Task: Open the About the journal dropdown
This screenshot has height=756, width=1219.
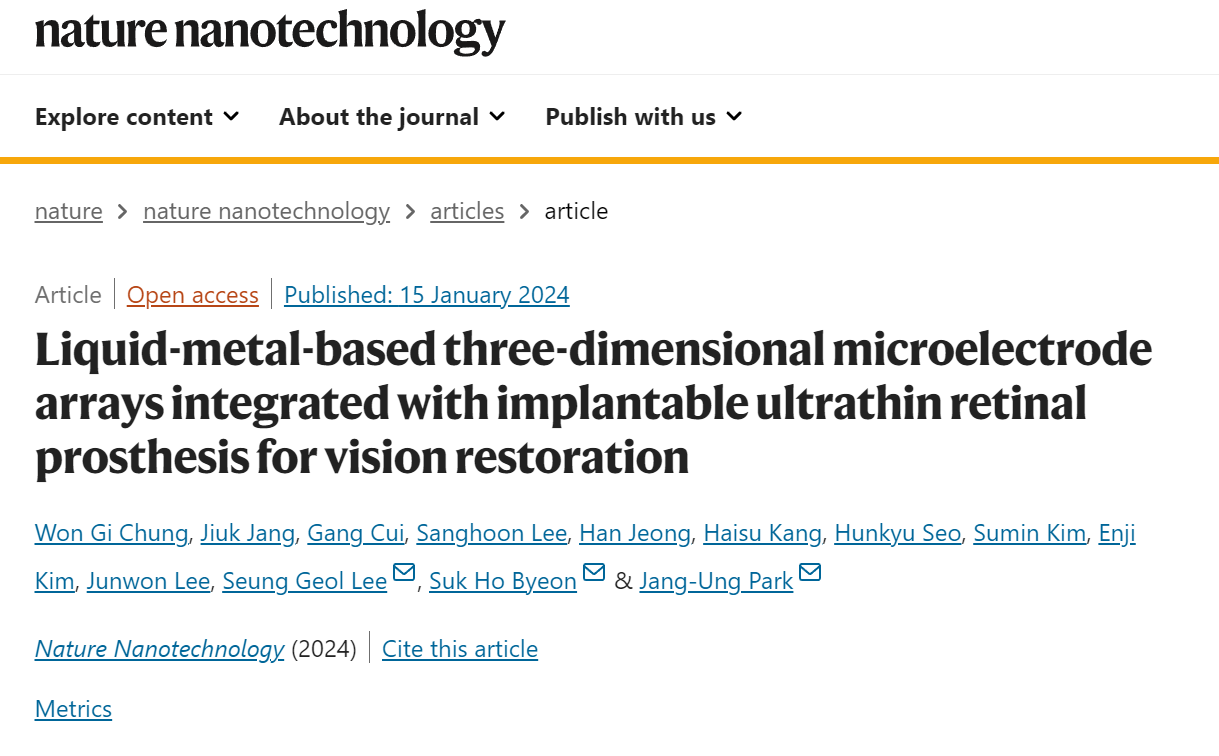Action: pyautogui.click(x=392, y=117)
